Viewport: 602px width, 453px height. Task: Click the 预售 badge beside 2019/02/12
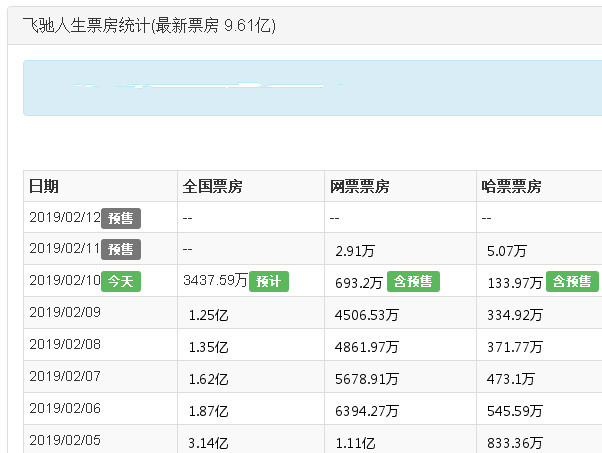(121, 218)
